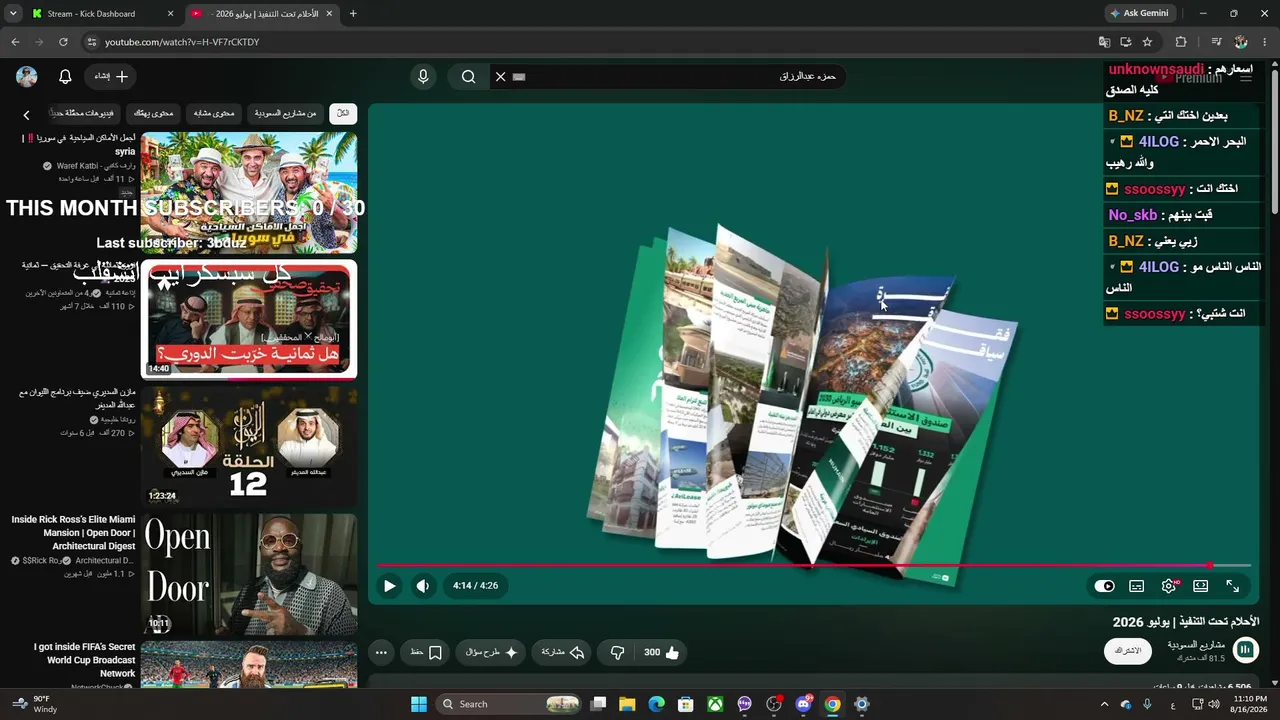Turn on video subtitles
Image resolution: width=1280 pixels, height=720 pixels.
1137,586
